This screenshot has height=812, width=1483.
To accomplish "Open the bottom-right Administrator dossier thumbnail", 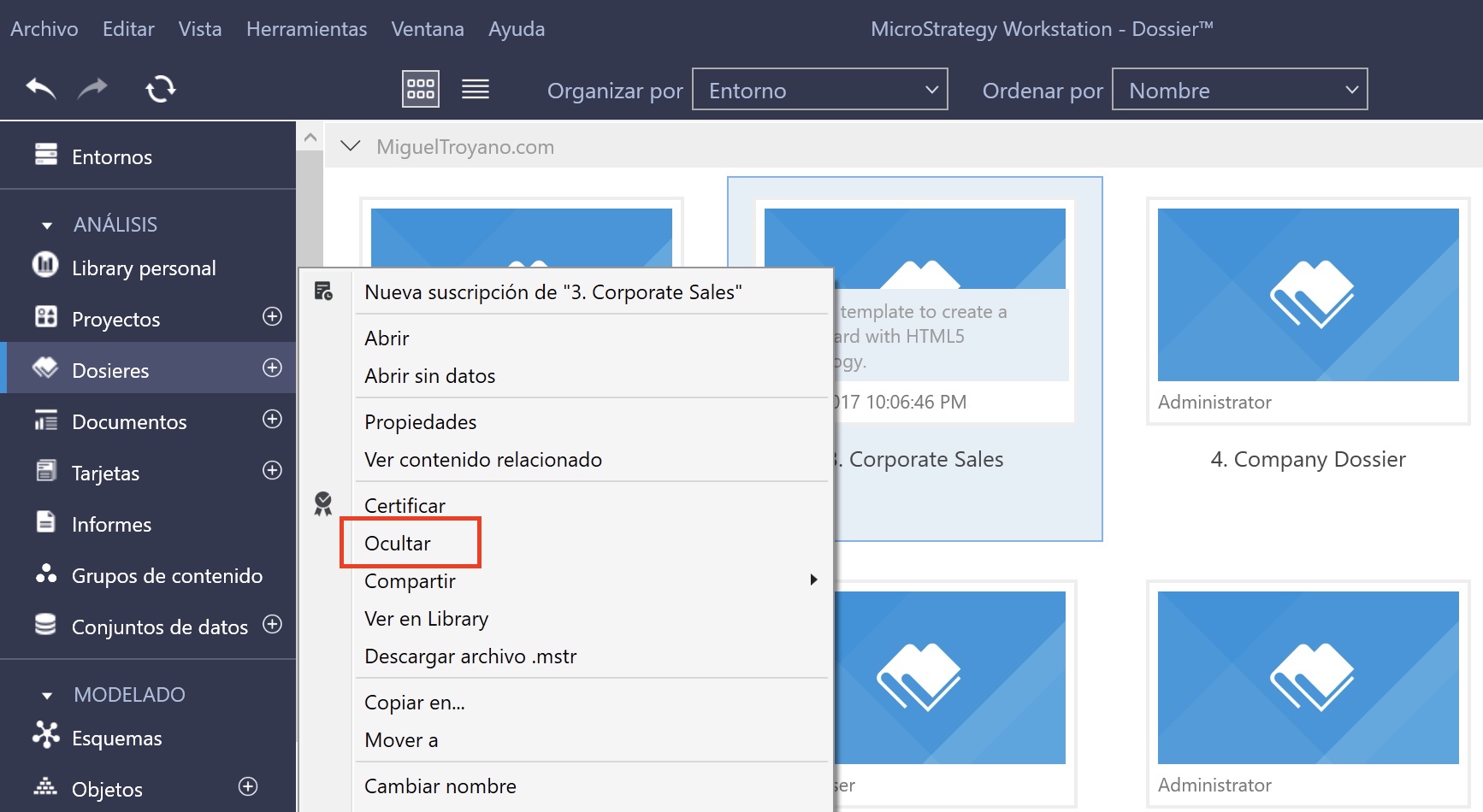I will point(1308,678).
